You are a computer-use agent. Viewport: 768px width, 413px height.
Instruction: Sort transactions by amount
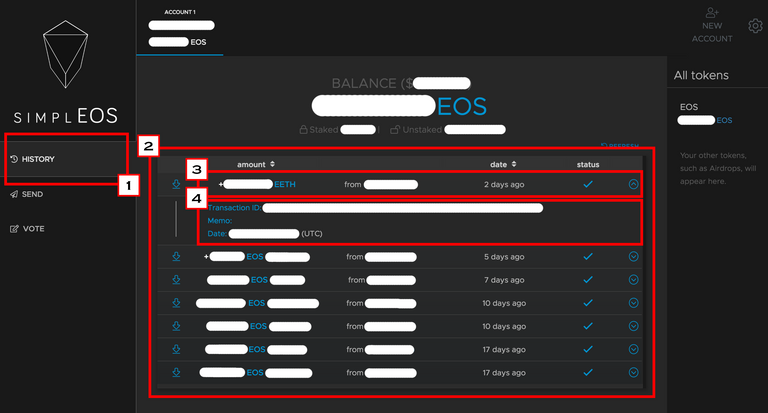pos(256,165)
